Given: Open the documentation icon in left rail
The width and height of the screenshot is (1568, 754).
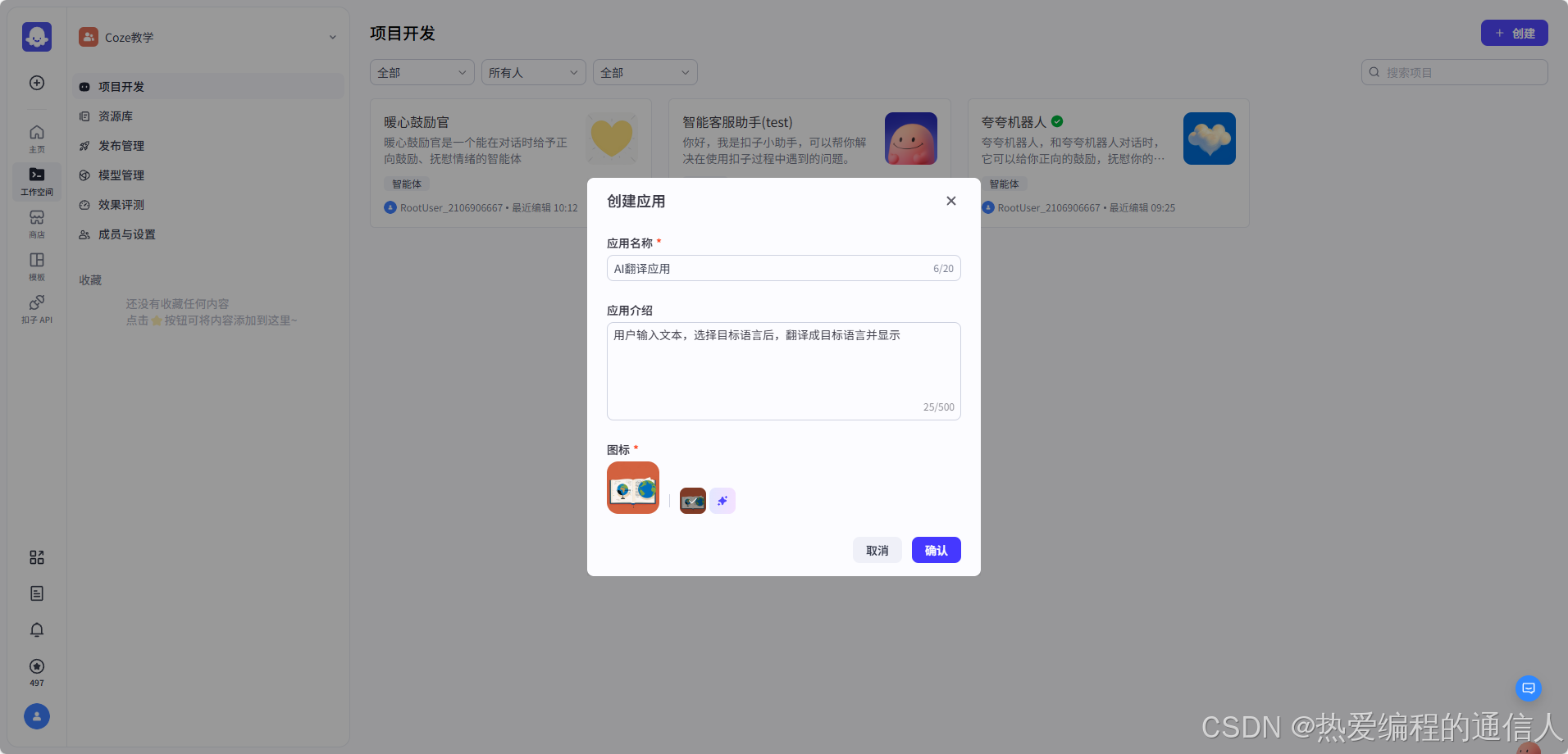Looking at the screenshot, I should (x=37, y=593).
